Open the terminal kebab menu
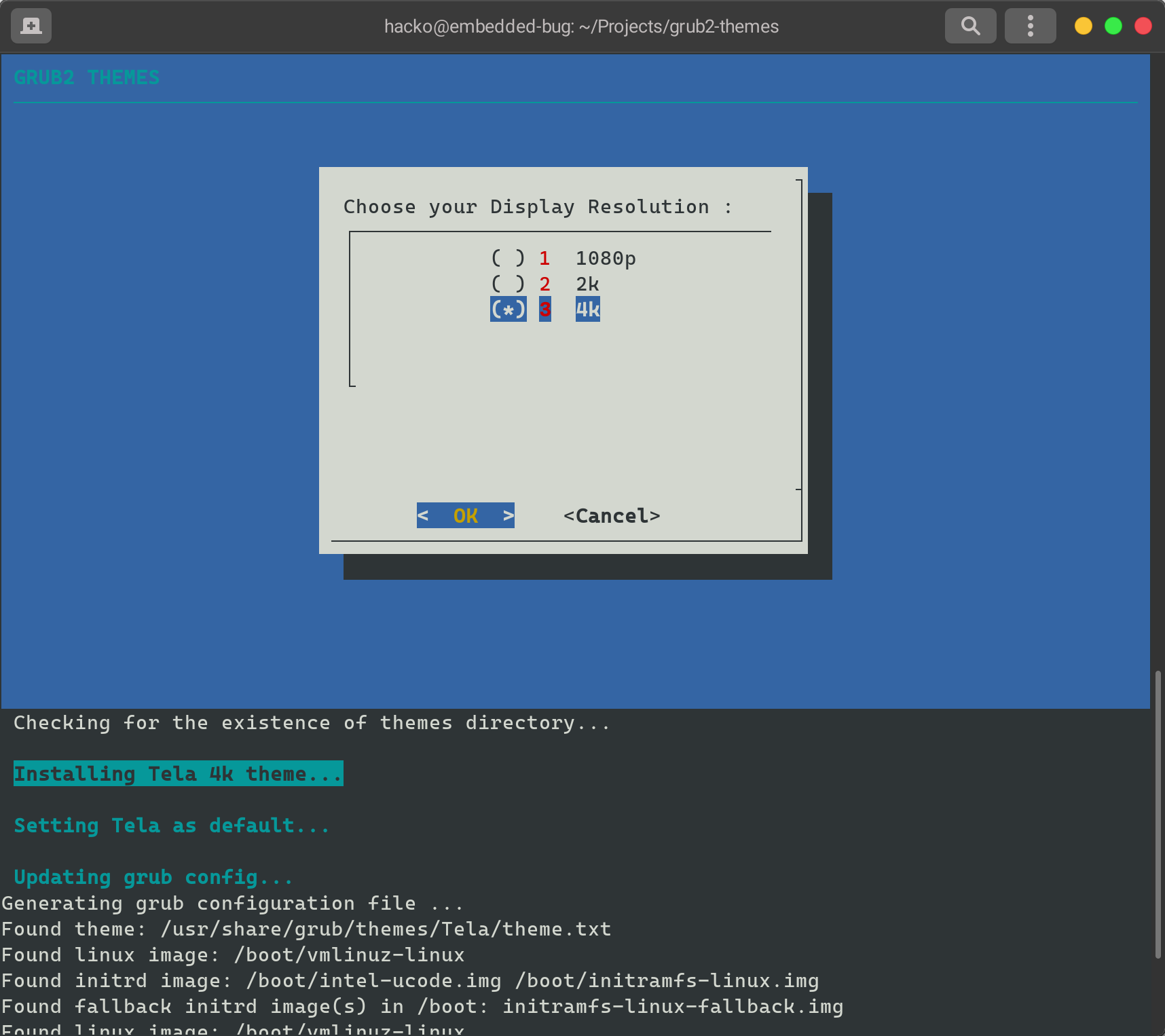Image resolution: width=1165 pixels, height=1036 pixels. point(1030,26)
